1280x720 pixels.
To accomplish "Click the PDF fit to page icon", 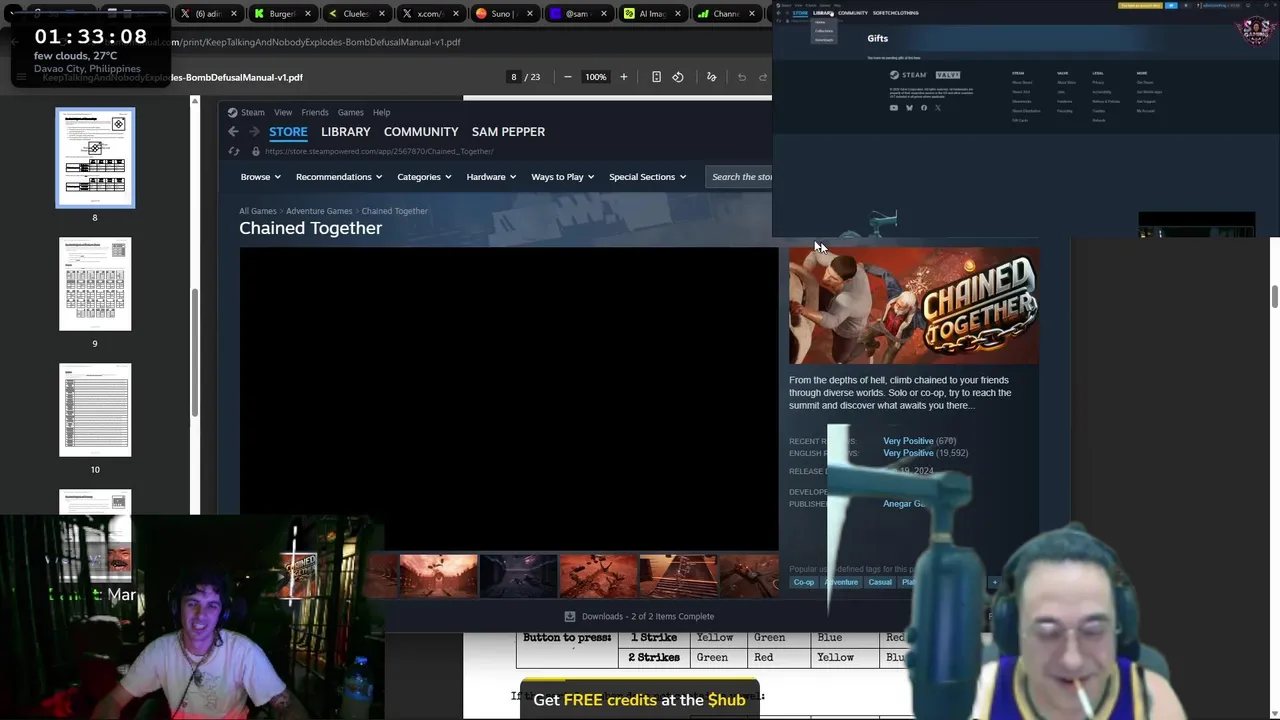I will tap(656, 77).
